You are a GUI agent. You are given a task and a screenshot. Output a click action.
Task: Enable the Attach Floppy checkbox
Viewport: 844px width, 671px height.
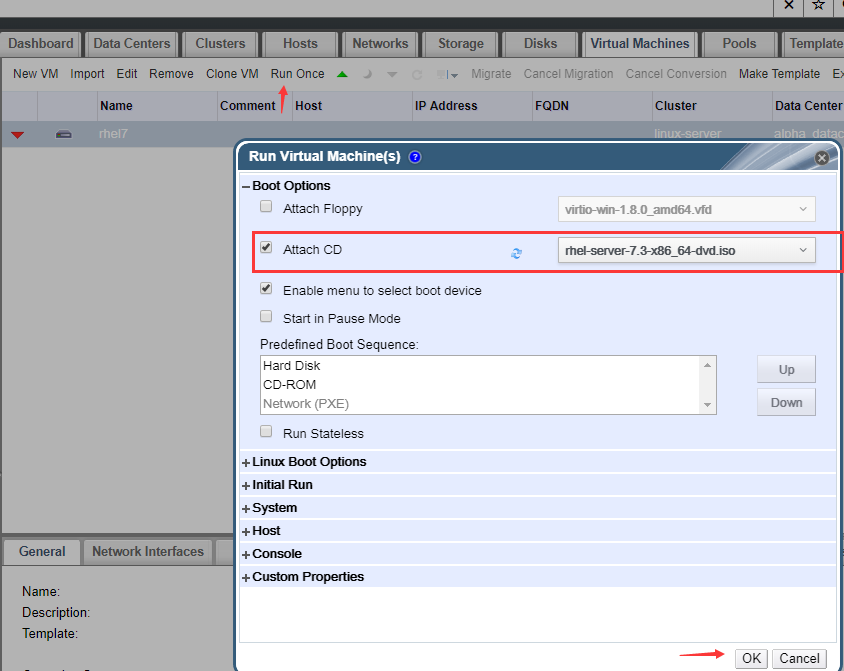[x=266, y=207]
